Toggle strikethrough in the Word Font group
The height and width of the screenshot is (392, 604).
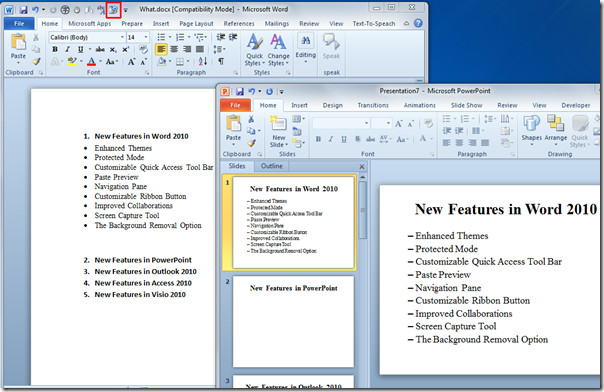(100, 49)
